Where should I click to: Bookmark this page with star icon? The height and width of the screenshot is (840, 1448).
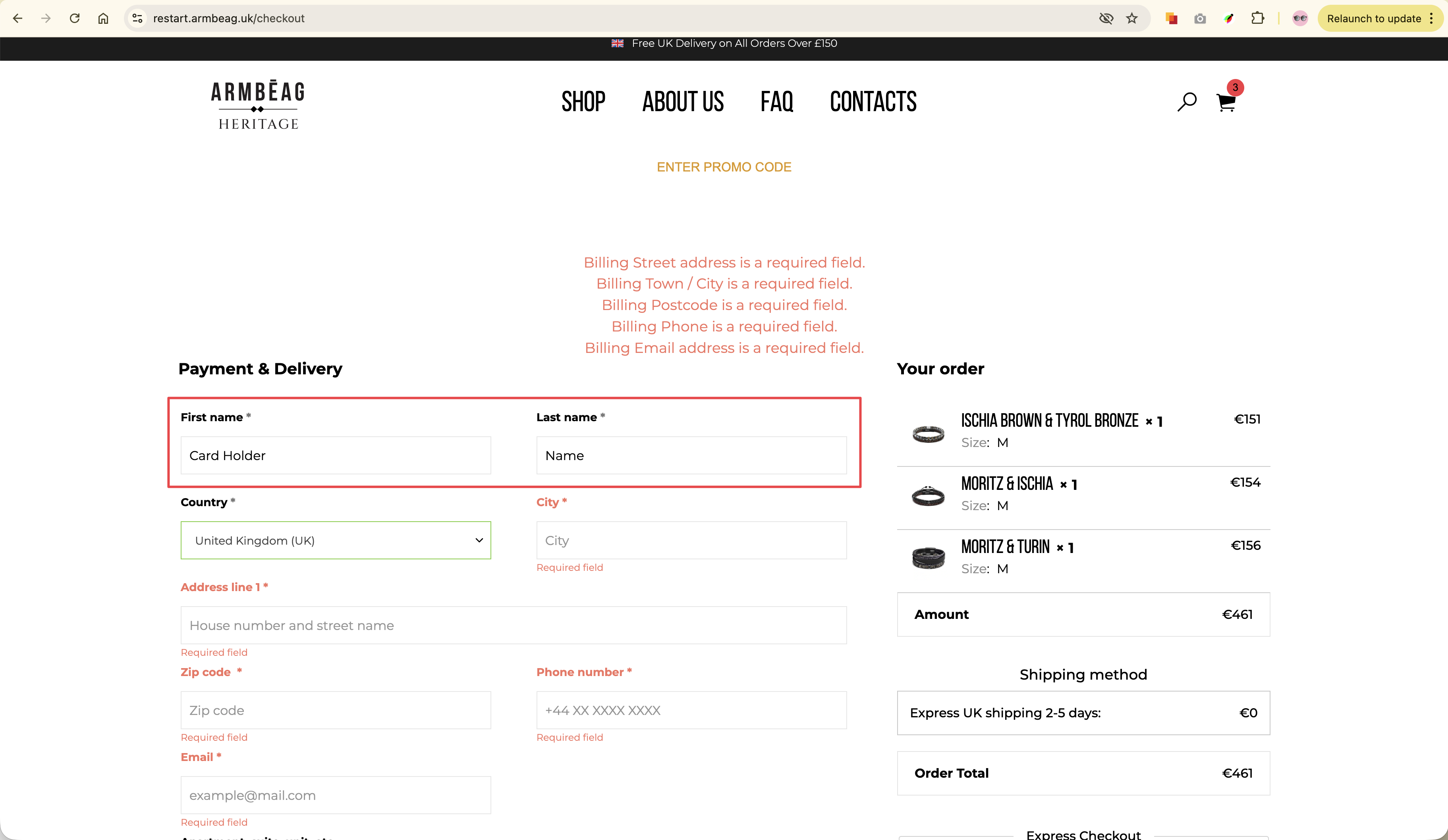click(x=1131, y=18)
